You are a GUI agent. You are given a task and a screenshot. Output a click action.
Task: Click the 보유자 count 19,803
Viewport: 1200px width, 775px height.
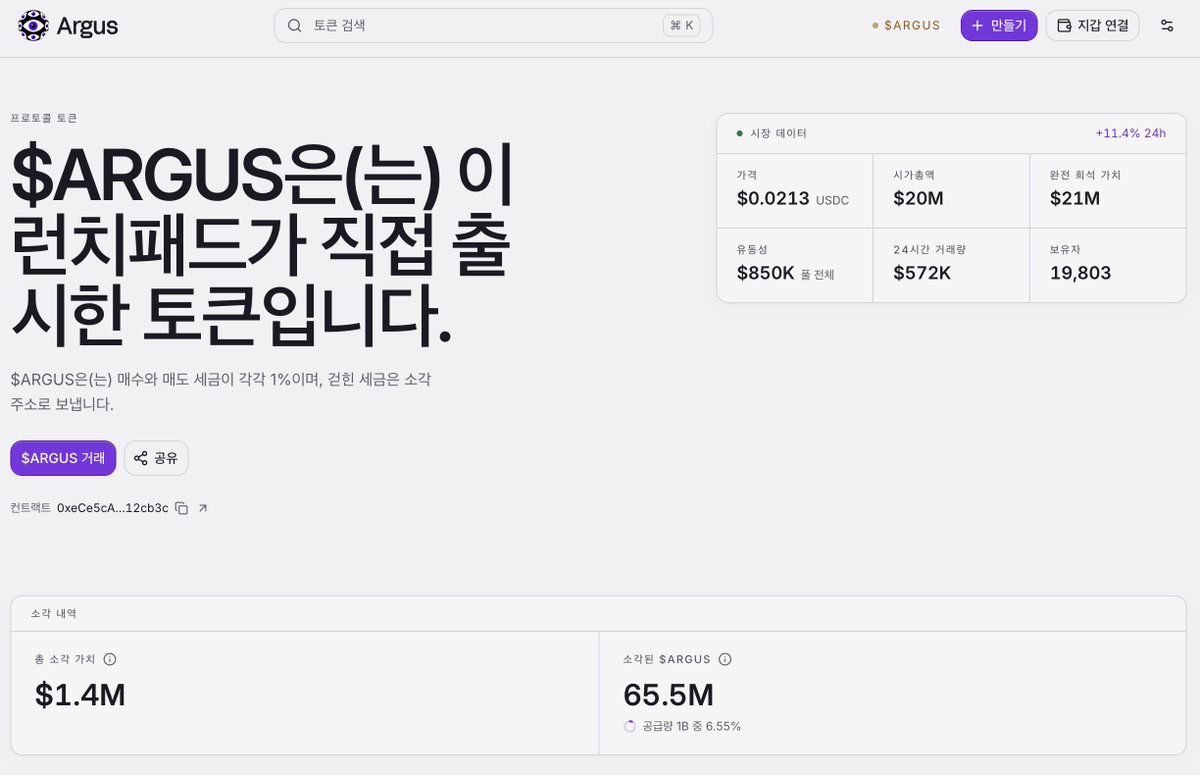(1081, 272)
